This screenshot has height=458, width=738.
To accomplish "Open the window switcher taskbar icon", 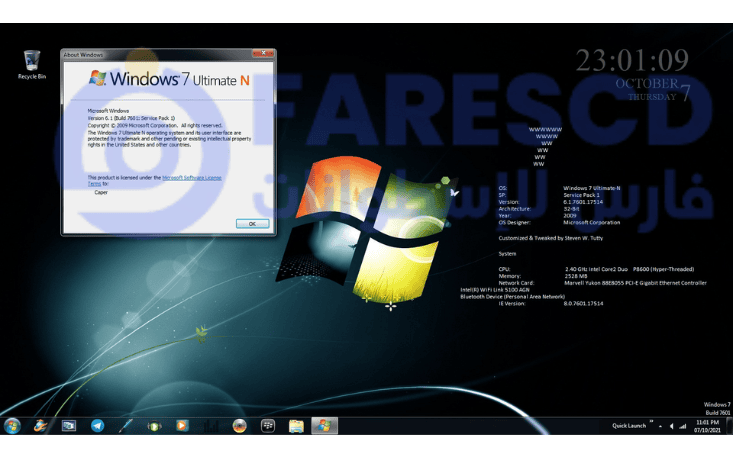I will (69, 426).
